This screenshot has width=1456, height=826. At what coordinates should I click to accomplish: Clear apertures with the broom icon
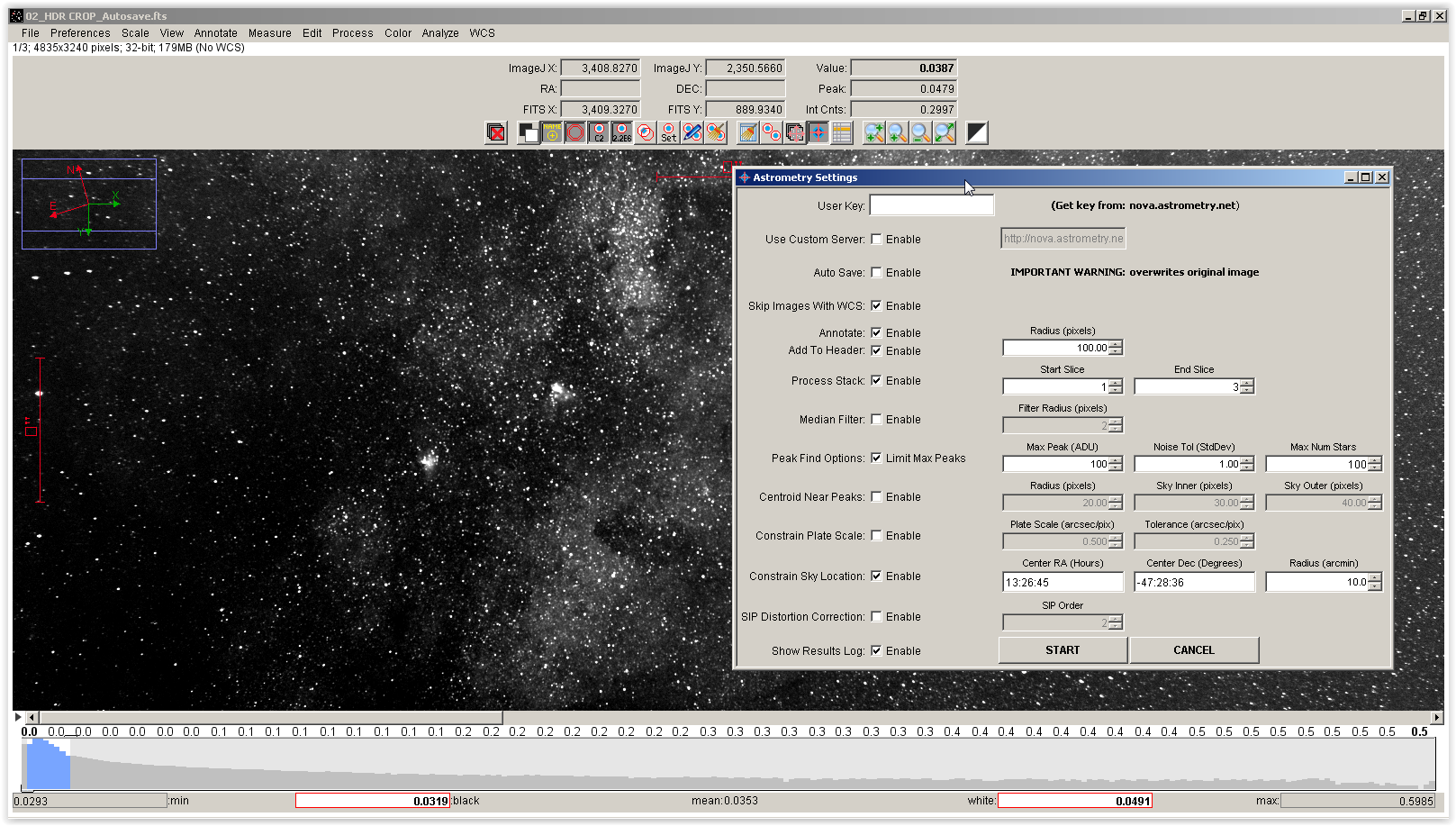click(x=716, y=133)
